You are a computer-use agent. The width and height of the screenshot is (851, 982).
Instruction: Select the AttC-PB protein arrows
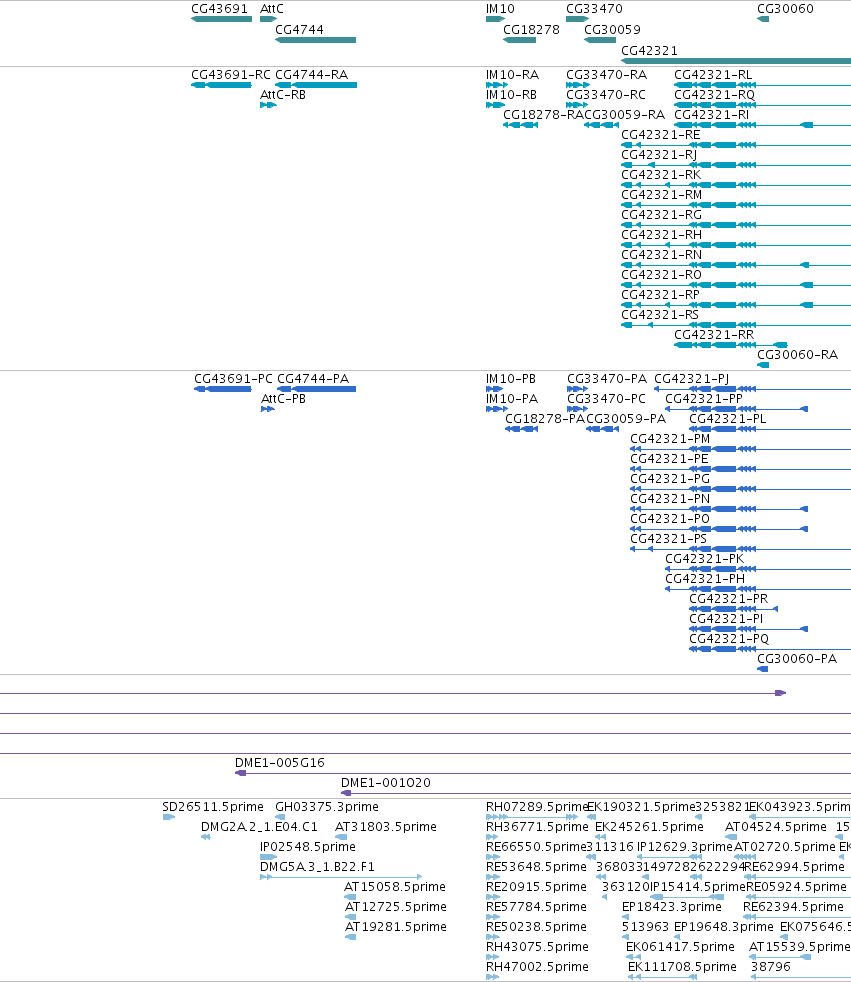coord(268,409)
